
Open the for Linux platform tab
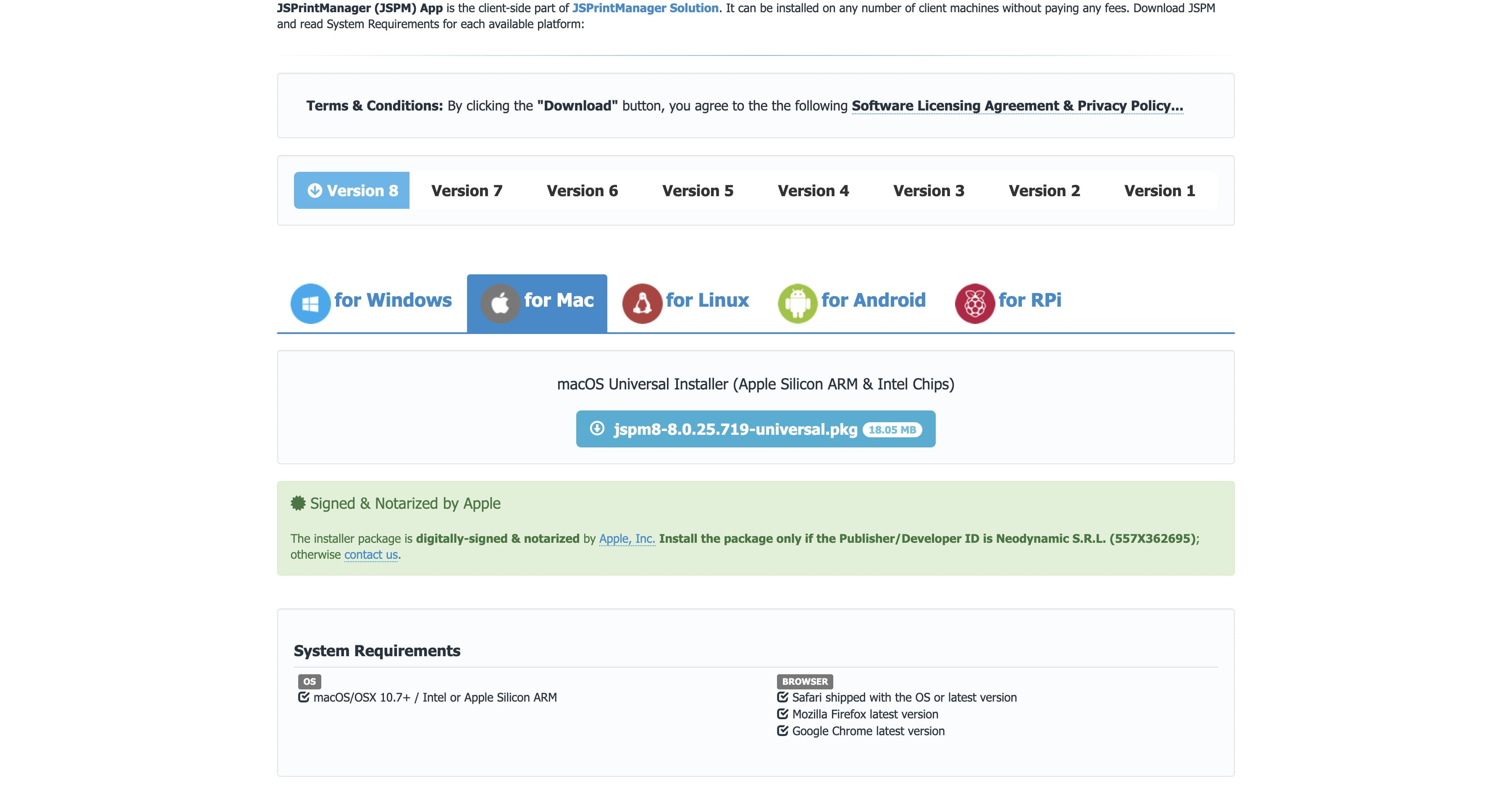[x=685, y=303]
